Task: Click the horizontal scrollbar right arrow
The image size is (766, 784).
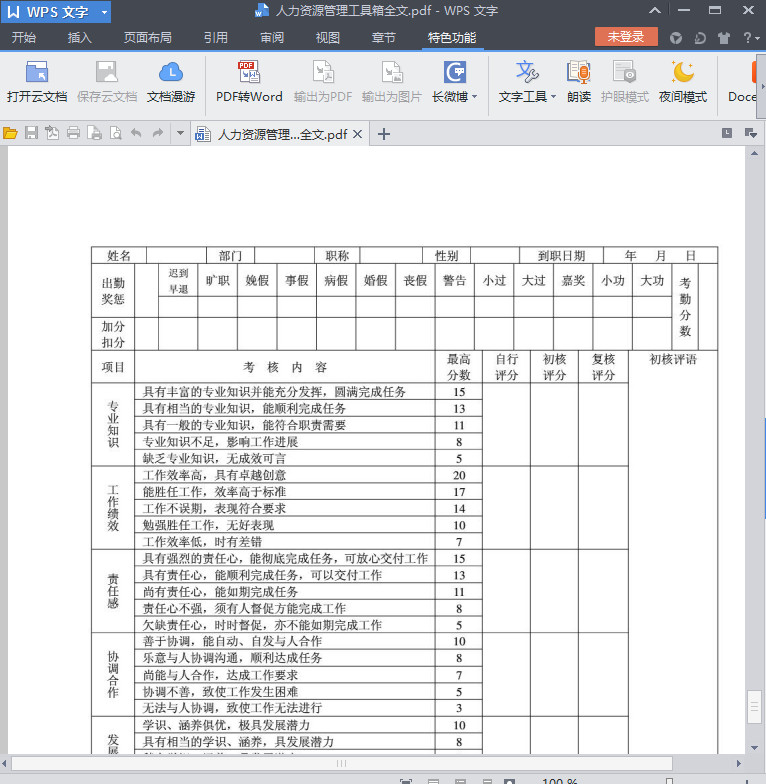Action: pos(738,764)
